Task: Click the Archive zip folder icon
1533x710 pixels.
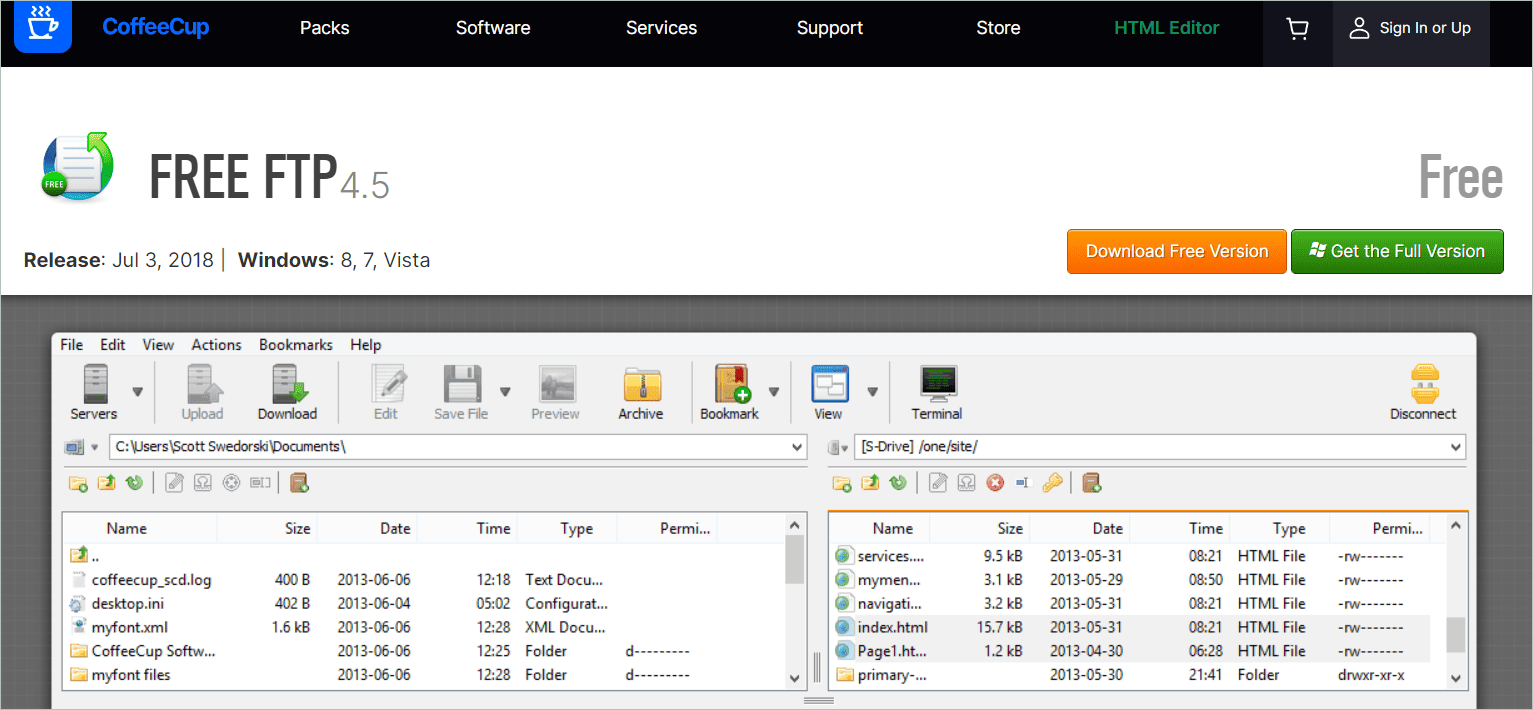Action: pos(641,385)
